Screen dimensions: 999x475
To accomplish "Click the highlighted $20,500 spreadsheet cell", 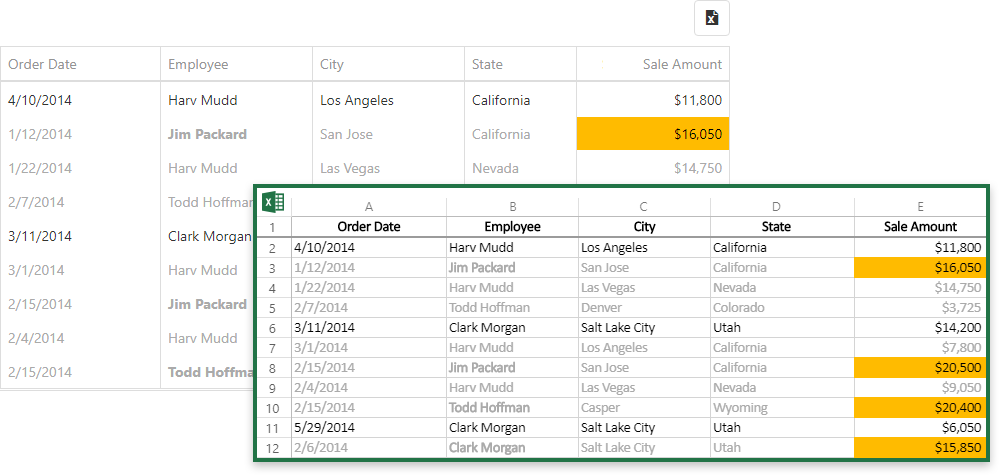I will tap(920, 368).
